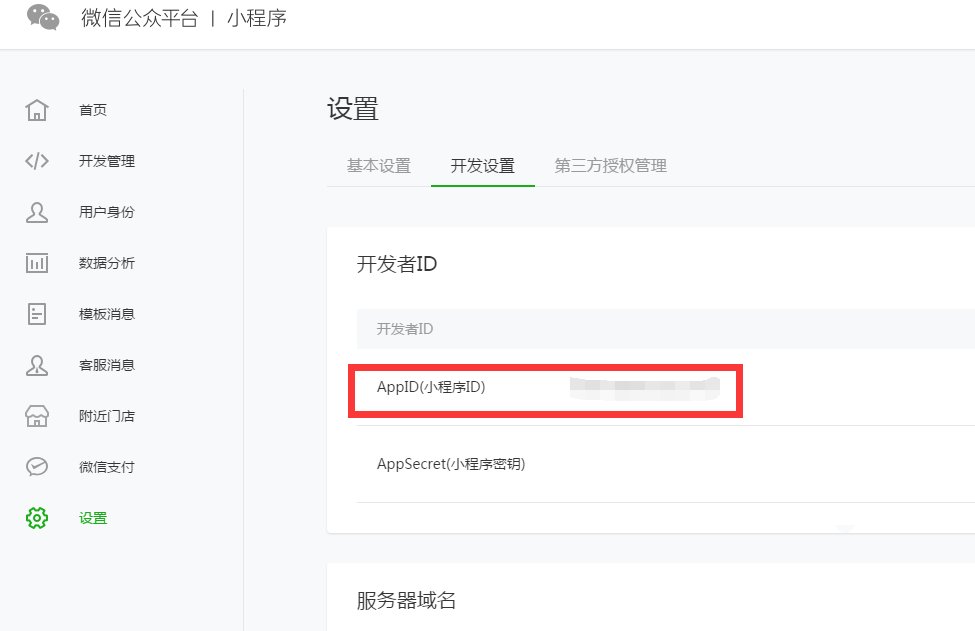975x631 pixels.
Task: Click the 客服消息 customer service icon
Action: pyautogui.click(x=36, y=365)
